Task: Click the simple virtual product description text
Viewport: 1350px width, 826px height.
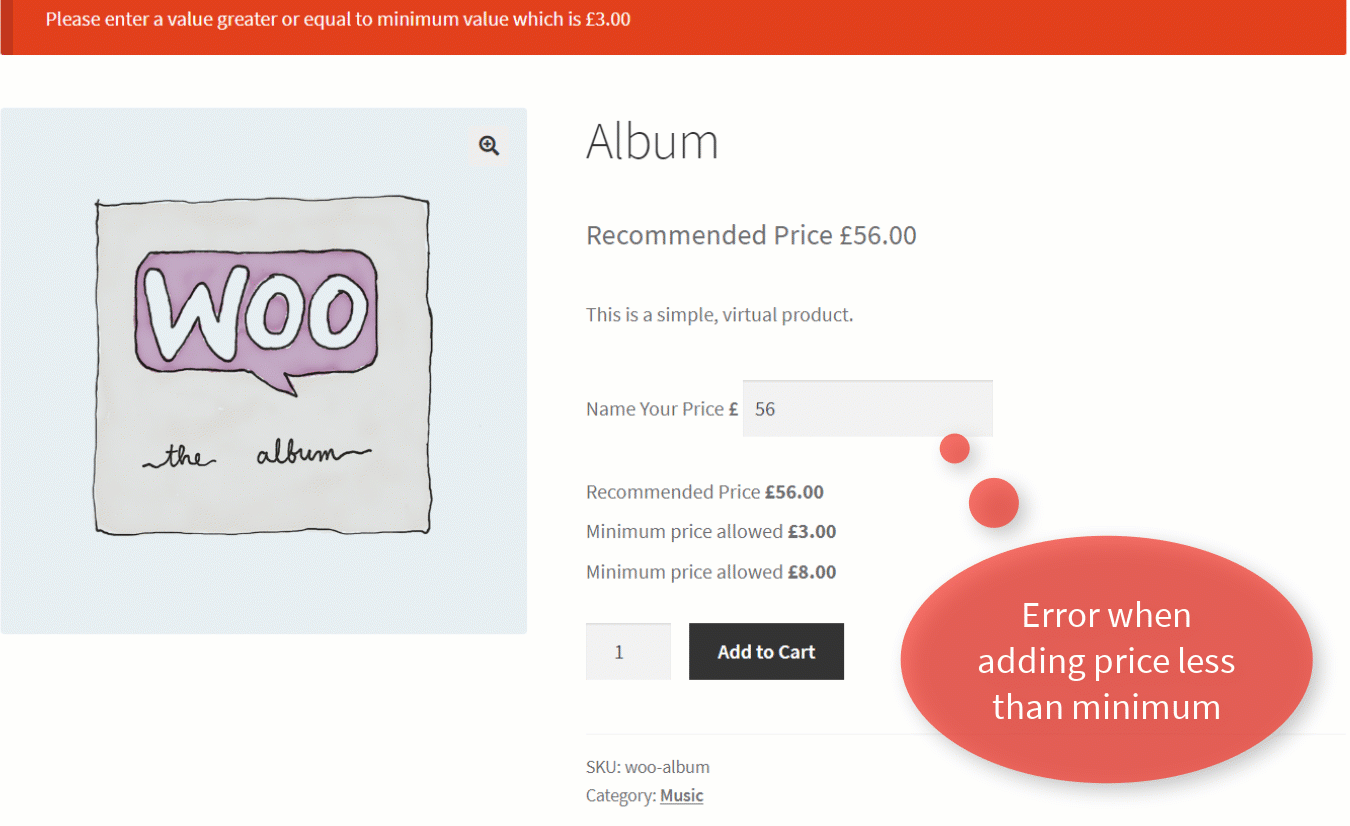Action: pos(719,315)
